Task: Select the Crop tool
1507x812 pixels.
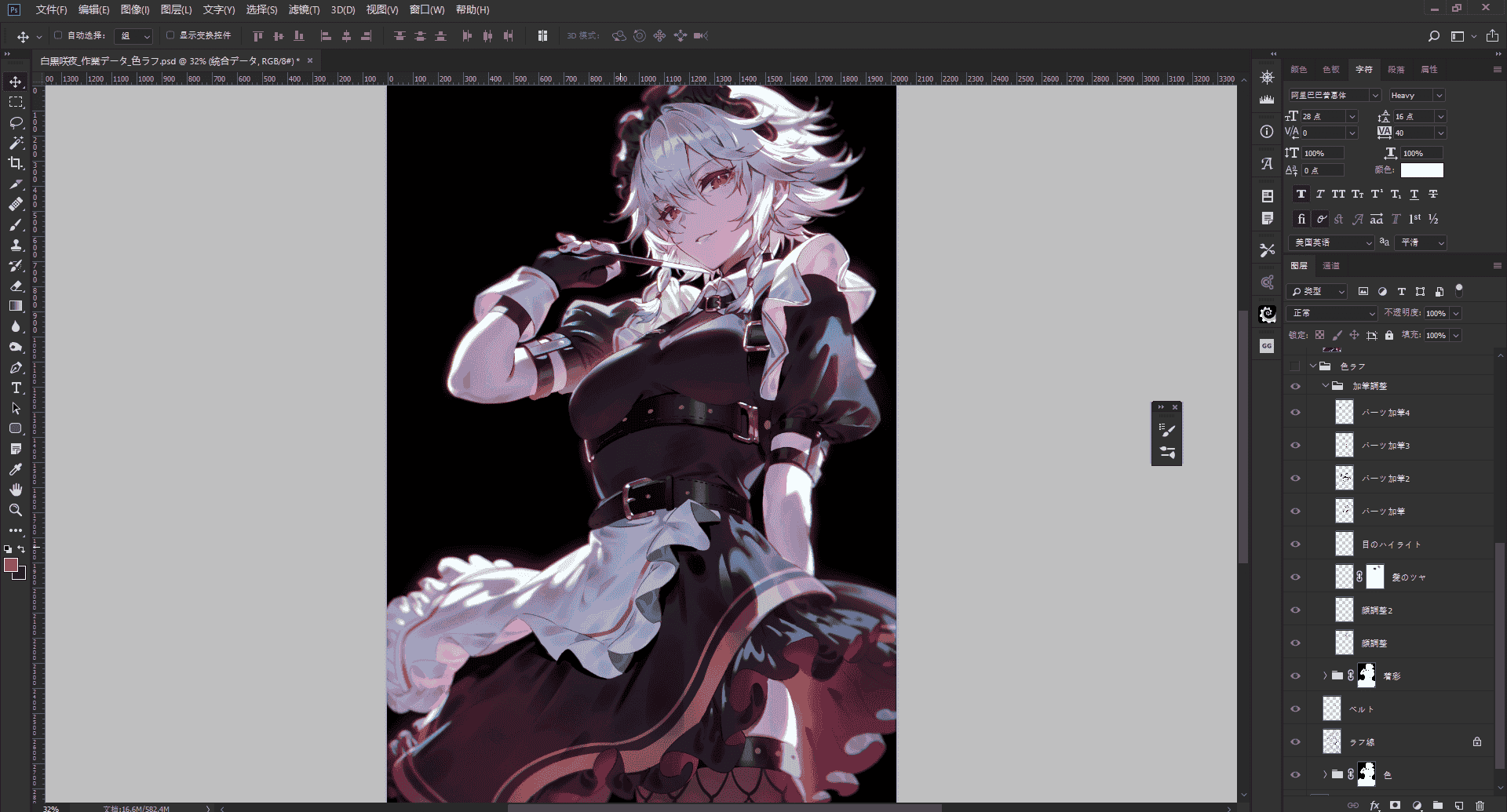Action: point(16,163)
